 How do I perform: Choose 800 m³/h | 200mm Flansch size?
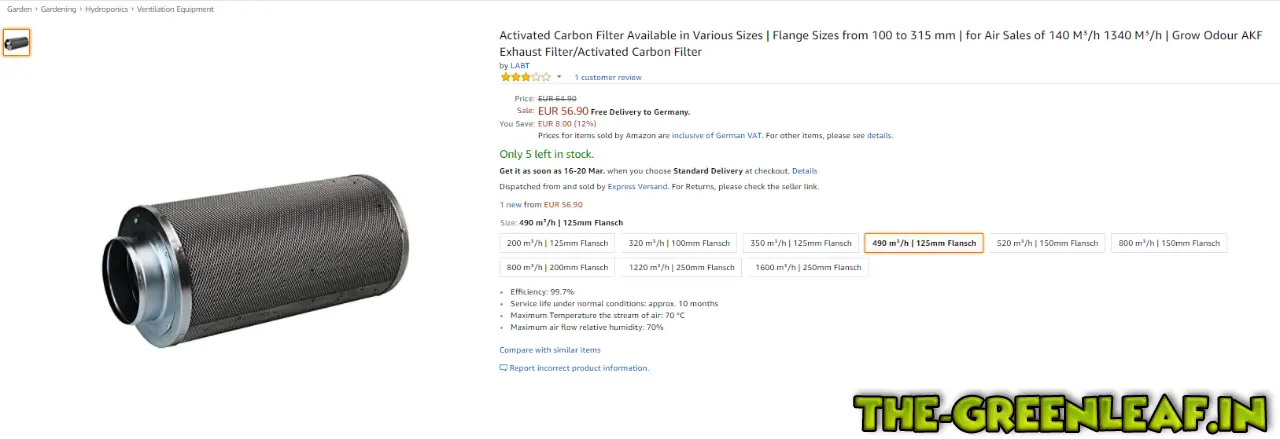point(557,267)
